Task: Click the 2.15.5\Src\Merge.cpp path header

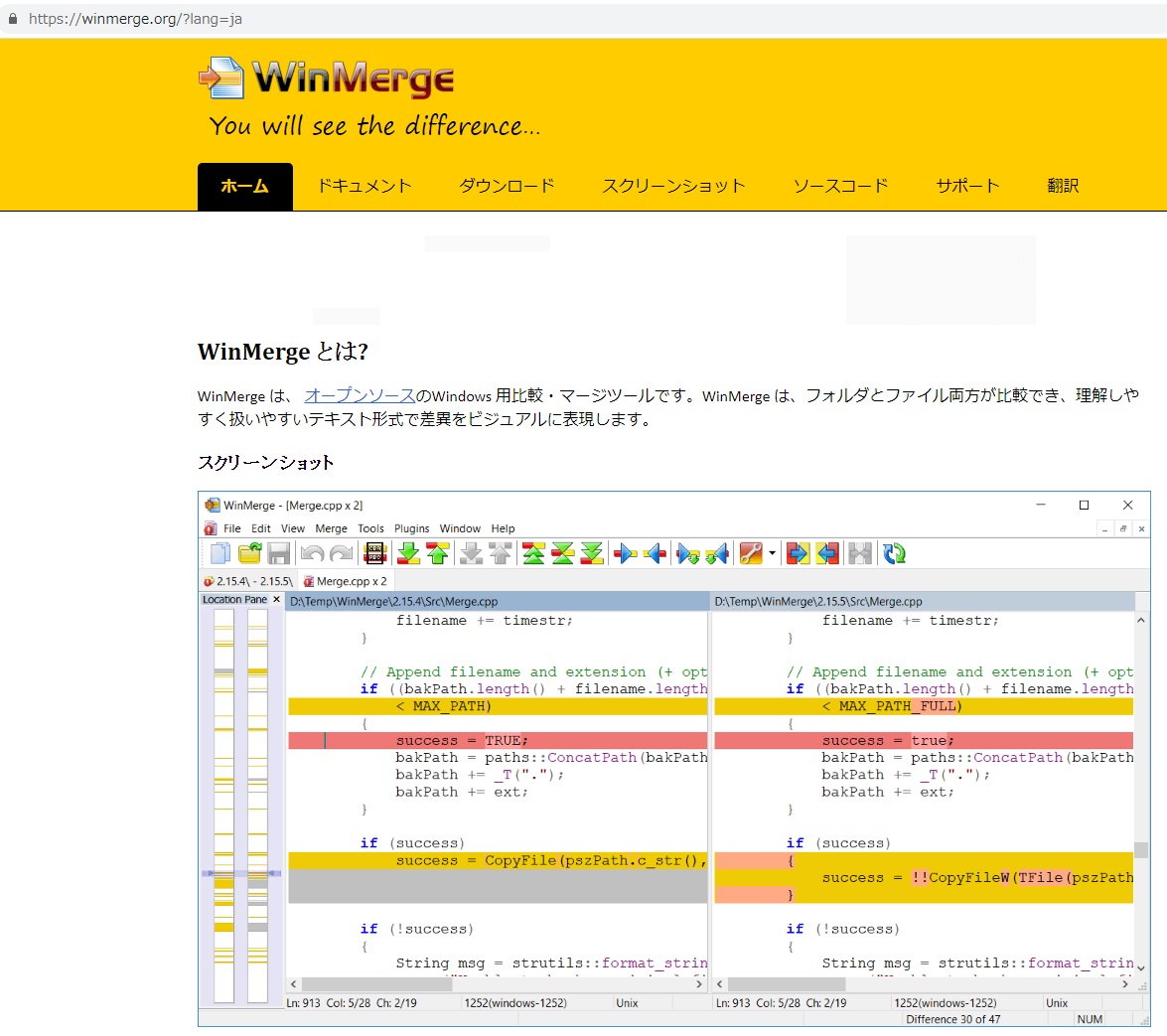Action: pyautogui.click(x=924, y=601)
